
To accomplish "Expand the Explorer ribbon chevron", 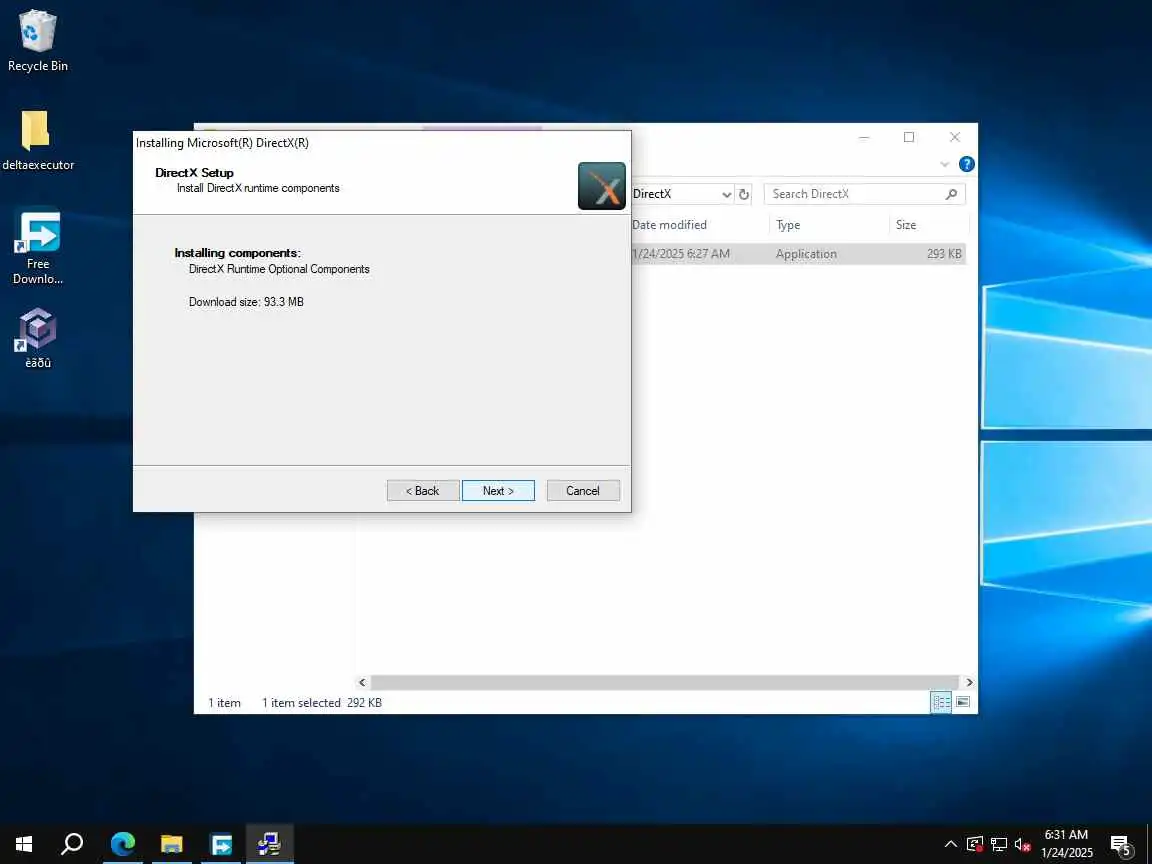I will tap(945, 165).
